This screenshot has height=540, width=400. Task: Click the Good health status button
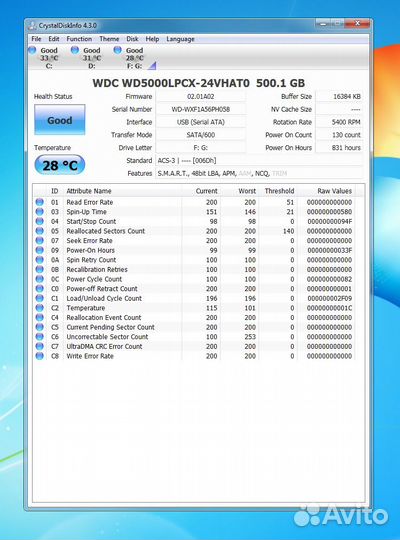[x=60, y=120]
